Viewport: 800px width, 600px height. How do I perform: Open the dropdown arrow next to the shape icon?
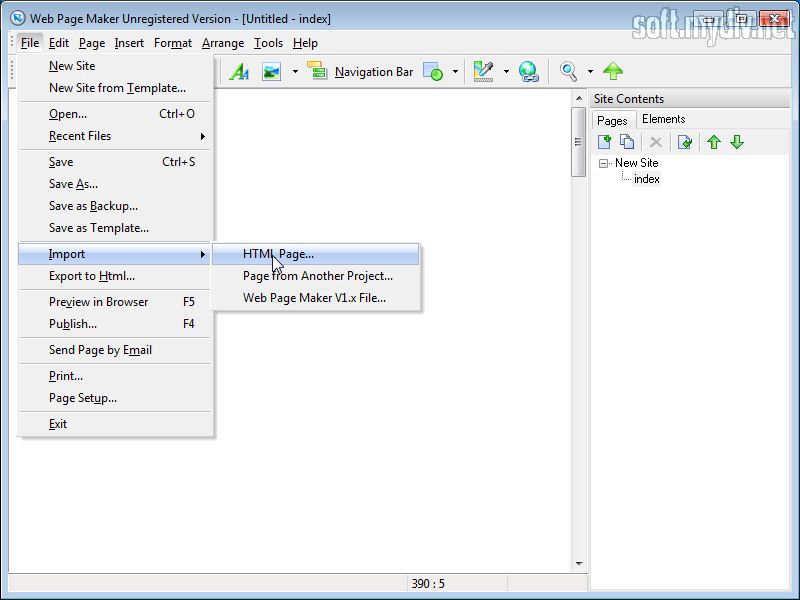pyautogui.click(x=455, y=71)
